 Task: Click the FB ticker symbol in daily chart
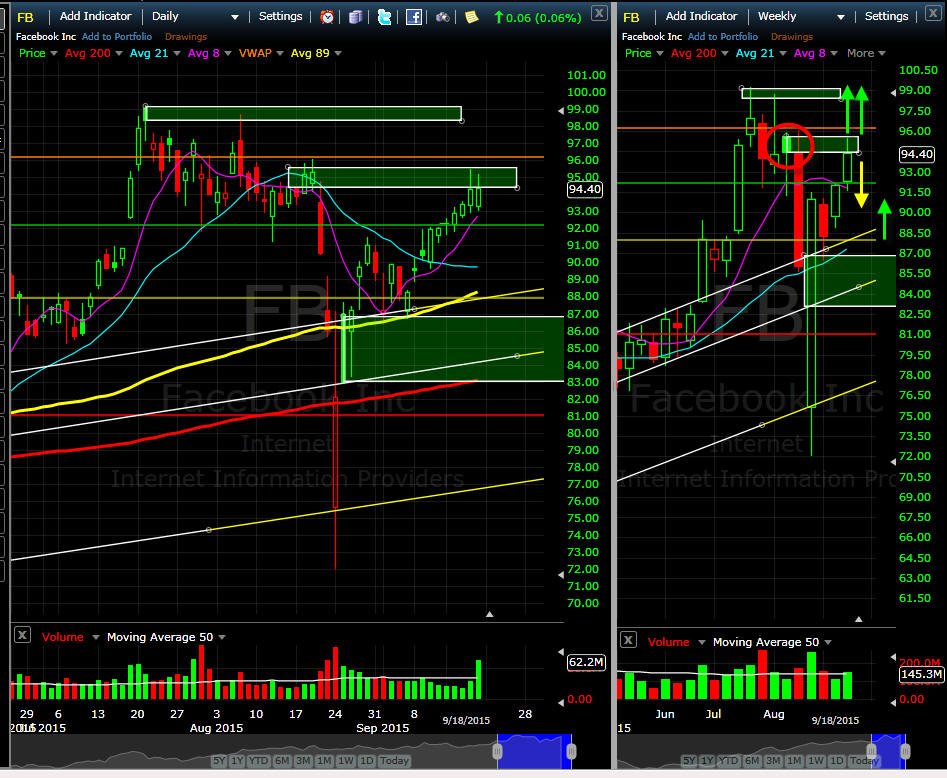pyautogui.click(x=25, y=17)
